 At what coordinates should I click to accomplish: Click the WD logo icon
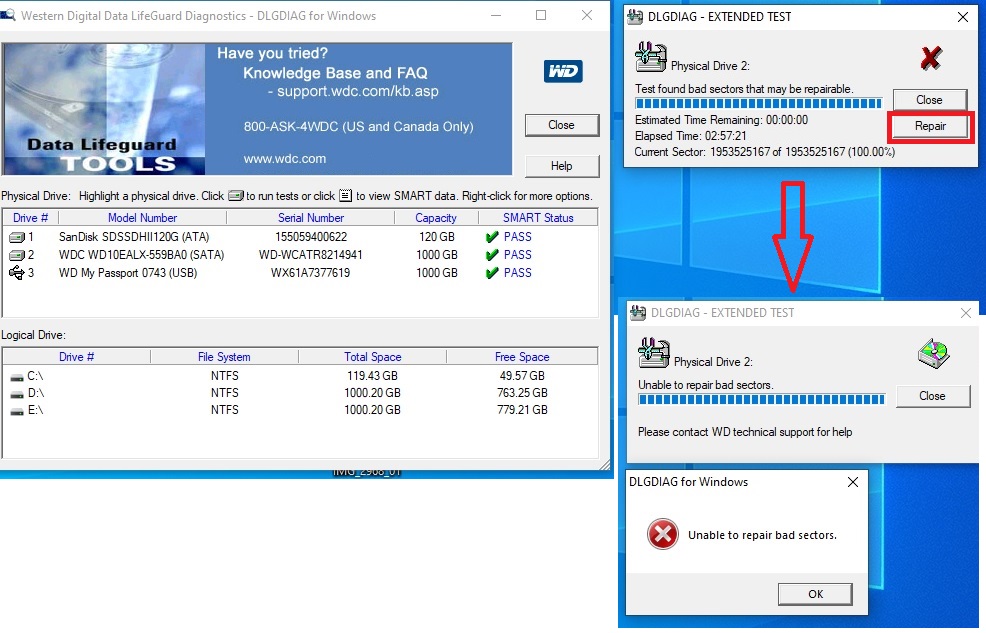pos(563,71)
